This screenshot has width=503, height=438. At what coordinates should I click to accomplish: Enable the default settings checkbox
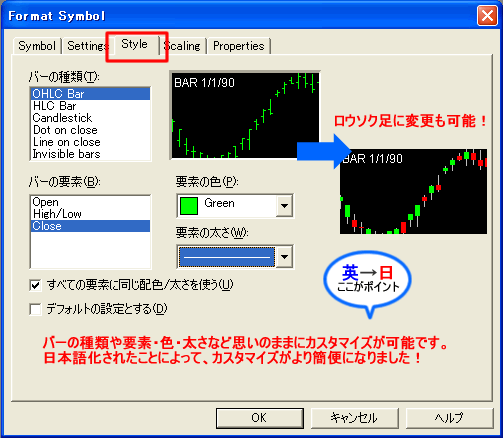coord(35,309)
